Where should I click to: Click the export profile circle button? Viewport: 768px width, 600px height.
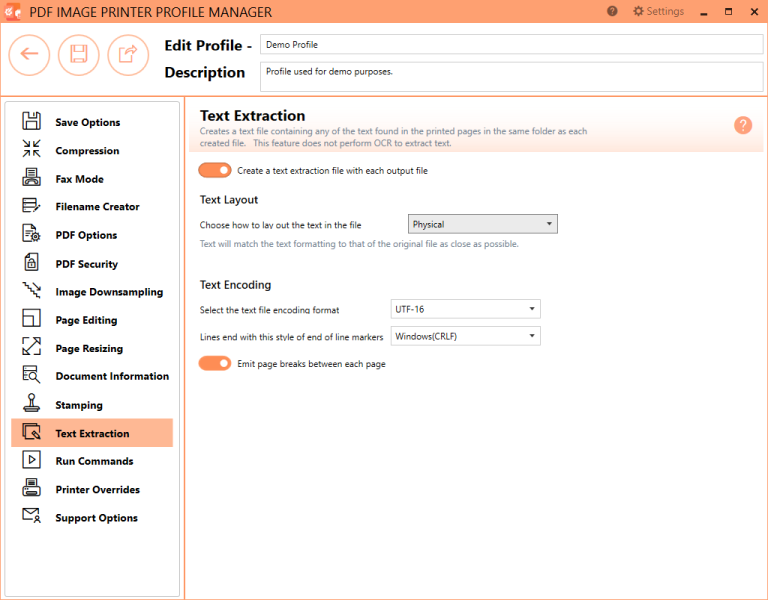[128, 55]
